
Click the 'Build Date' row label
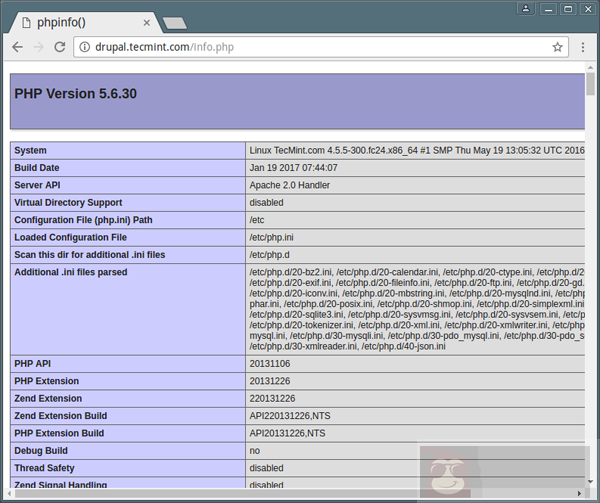coord(37,168)
